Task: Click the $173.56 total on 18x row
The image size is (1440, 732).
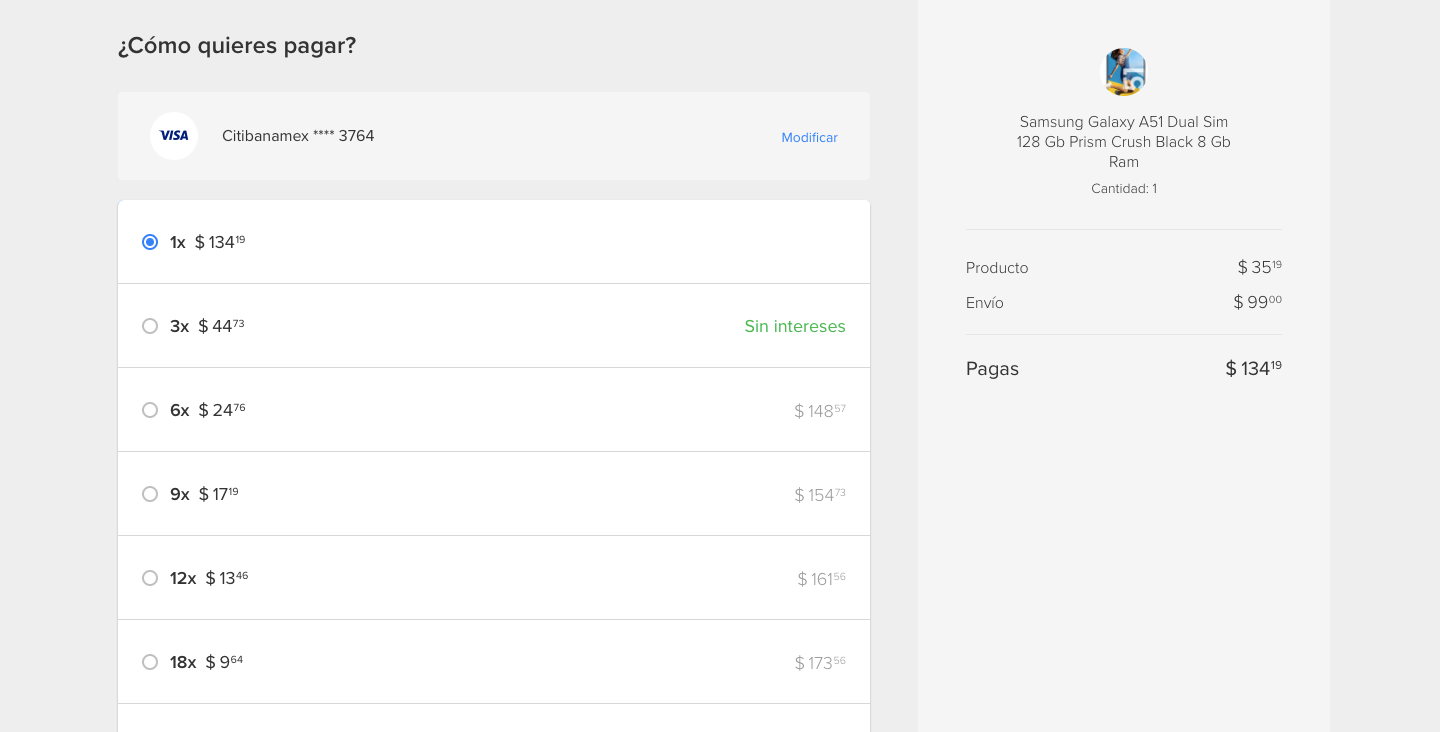Action: [x=820, y=662]
